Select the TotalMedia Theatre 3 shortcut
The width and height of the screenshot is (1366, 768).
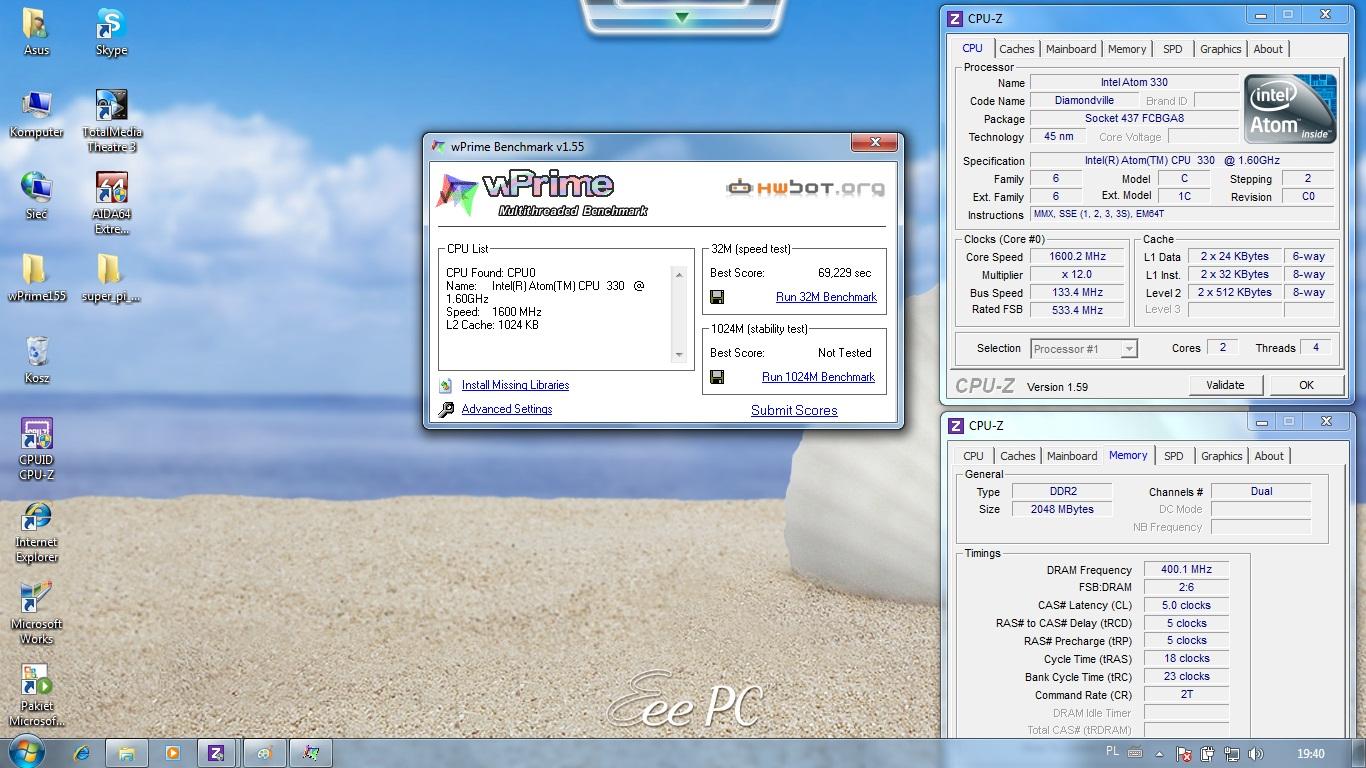point(111,121)
